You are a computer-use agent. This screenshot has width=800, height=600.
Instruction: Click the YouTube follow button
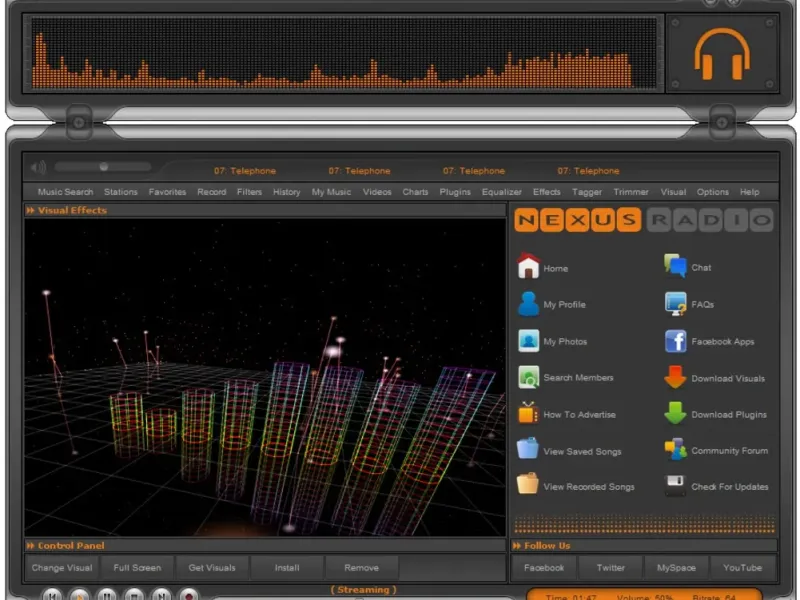(743, 568)
